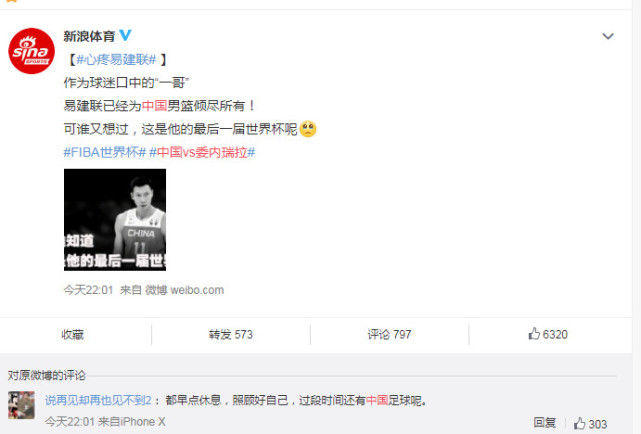Screen dimensions: 641x434
Task: Expand the post options chevron
Action: tap(608, 36)
